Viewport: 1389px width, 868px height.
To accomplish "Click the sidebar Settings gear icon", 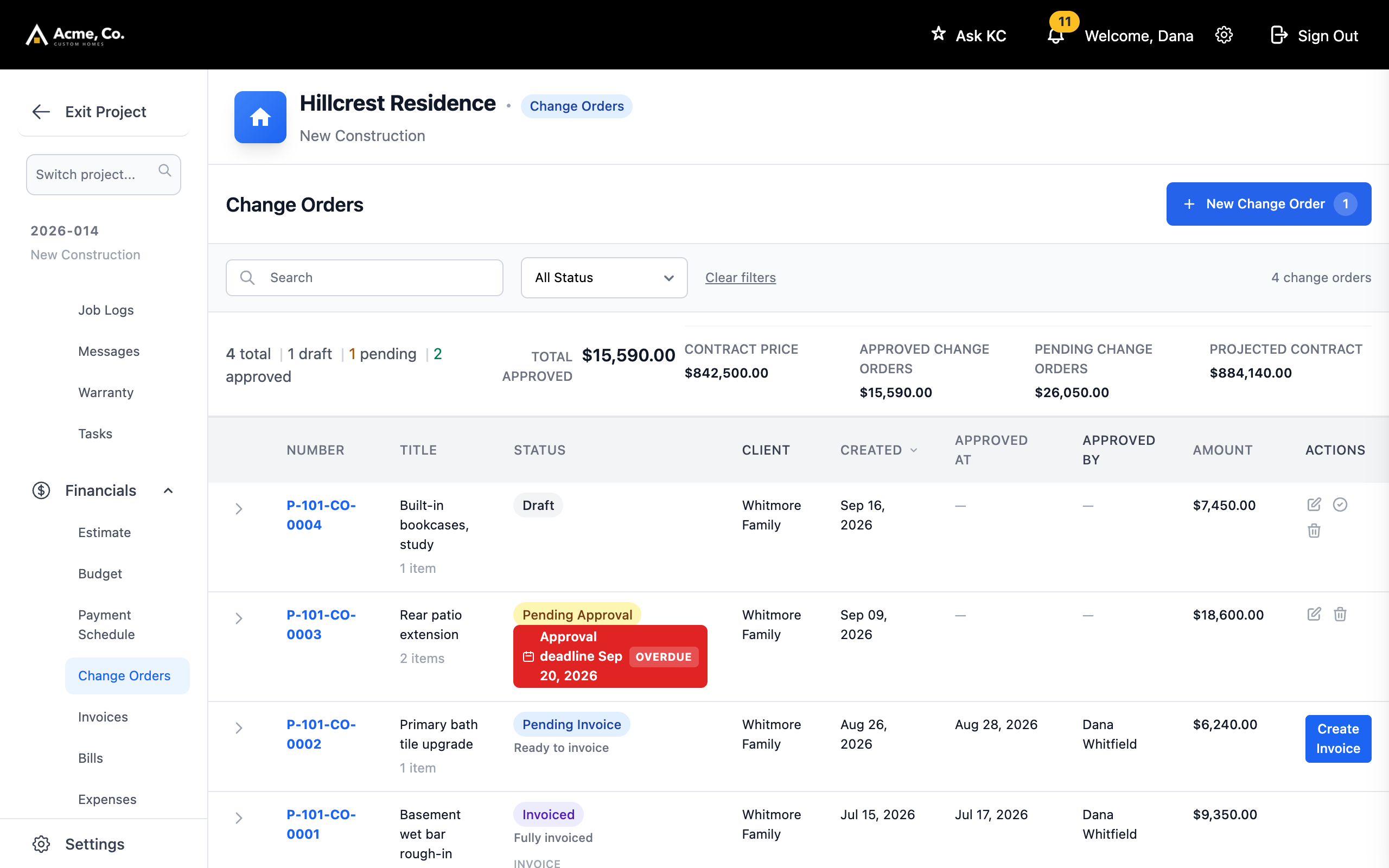I will [x=41, y=844].
